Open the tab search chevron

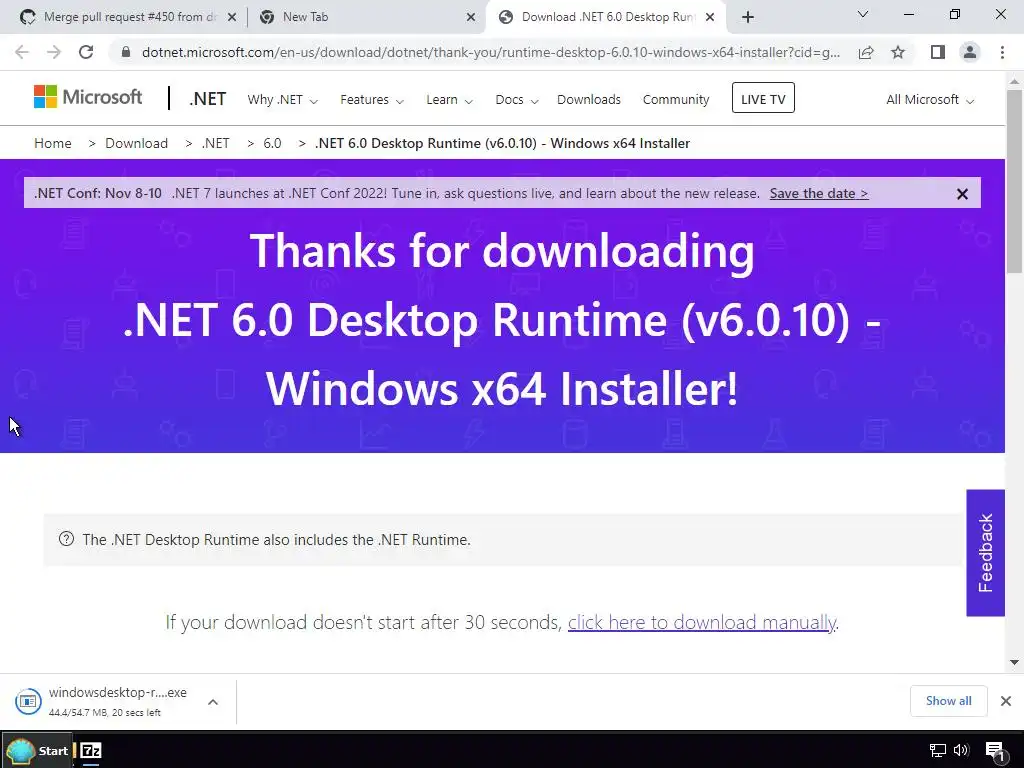[863, 14]
